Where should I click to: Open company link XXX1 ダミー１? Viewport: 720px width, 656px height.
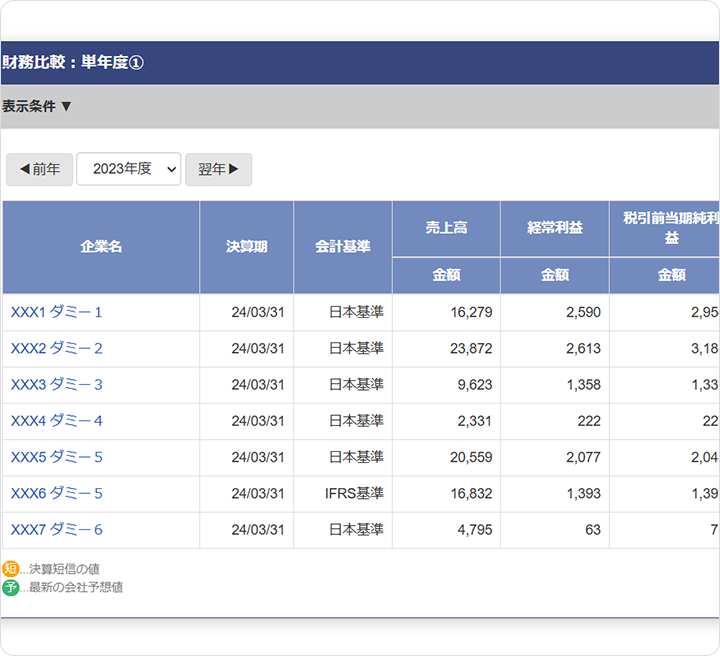point(57,312)
